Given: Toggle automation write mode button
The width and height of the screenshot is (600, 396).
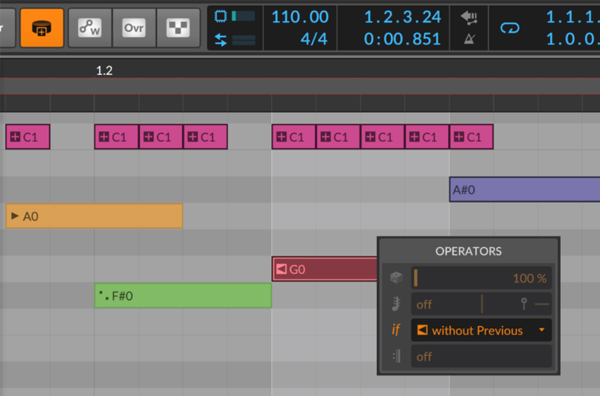Looking at the screenshot, I should point(90,28).
